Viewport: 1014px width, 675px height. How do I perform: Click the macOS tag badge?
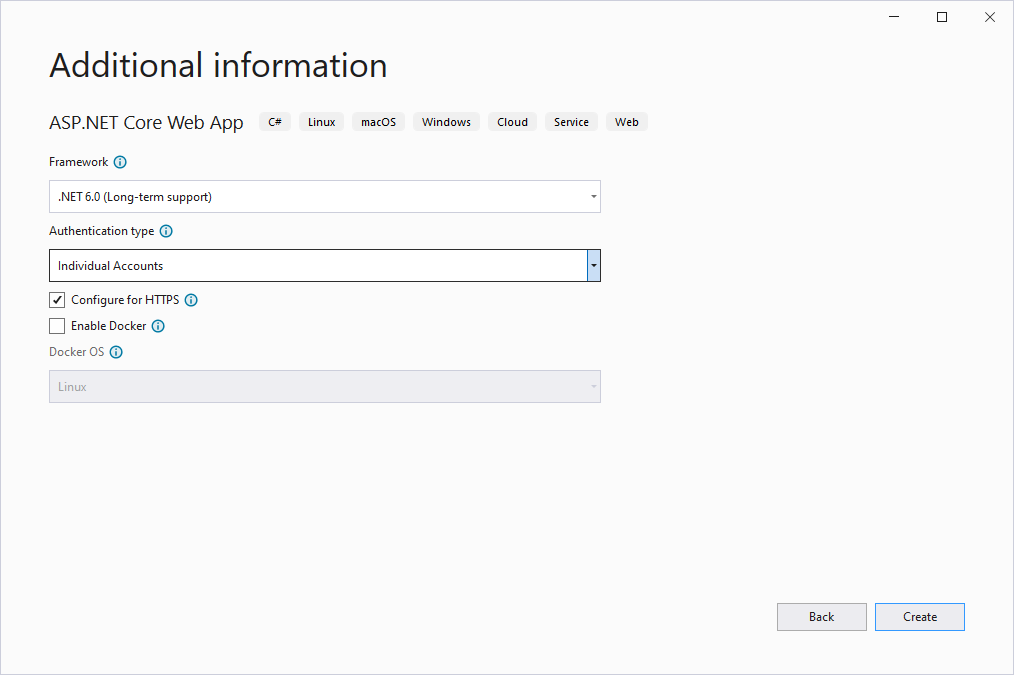pos(378,121)
